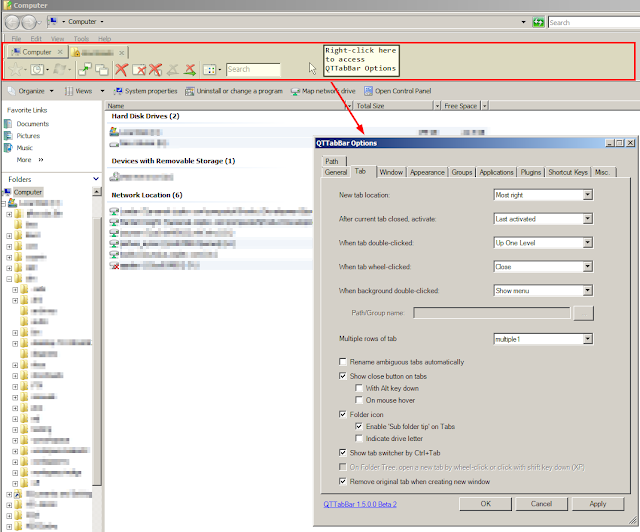Click the Map network drive icon
This screenshot has width=640, height=532.
point(295,91)
